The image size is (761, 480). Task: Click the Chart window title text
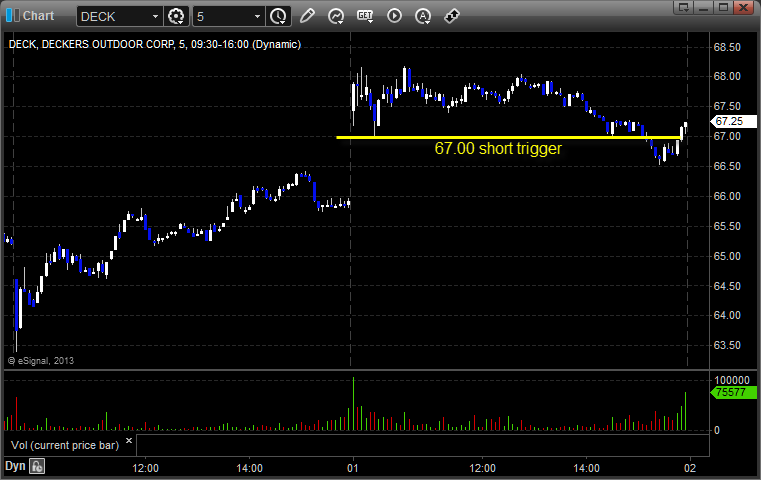(38, 16)
